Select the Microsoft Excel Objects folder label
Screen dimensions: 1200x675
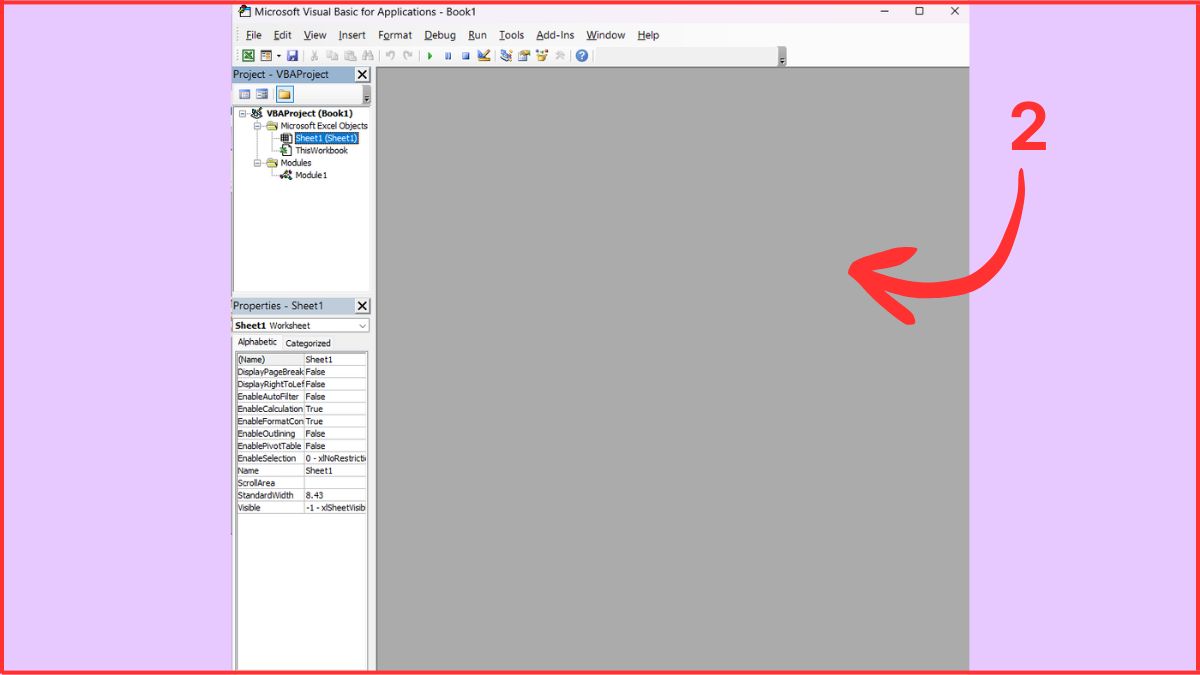coord(324,126)
